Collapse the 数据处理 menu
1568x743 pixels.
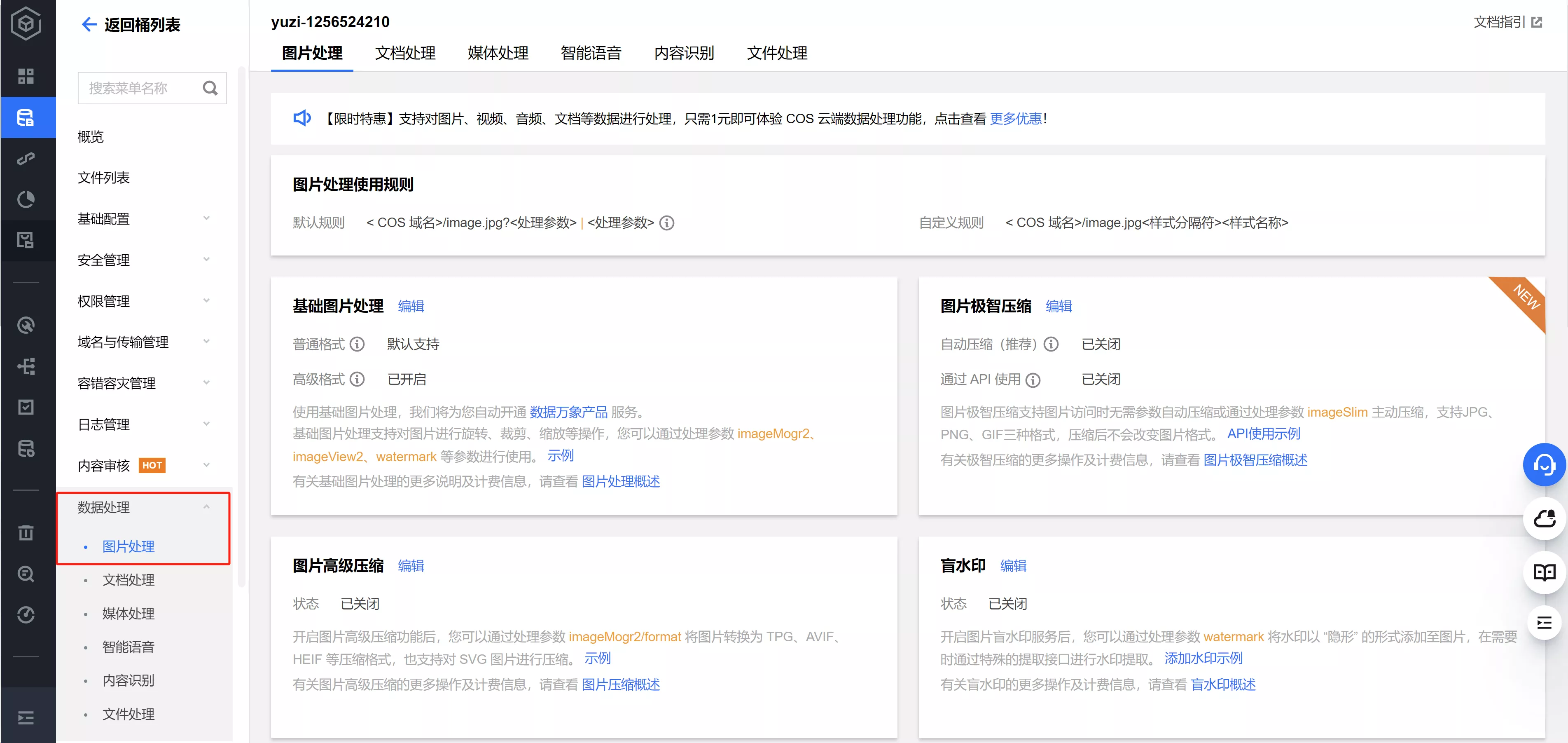[x=144, y=507]
